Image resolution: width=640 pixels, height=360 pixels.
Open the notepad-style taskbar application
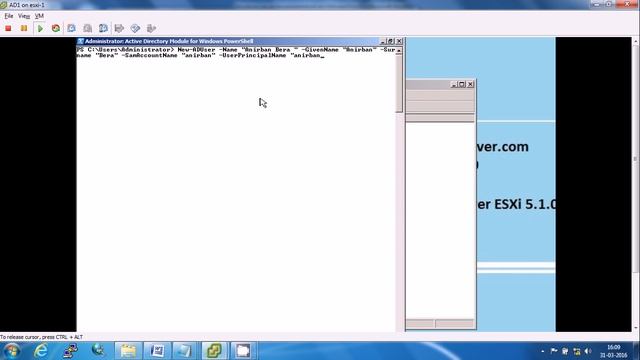tap(185, 351)
